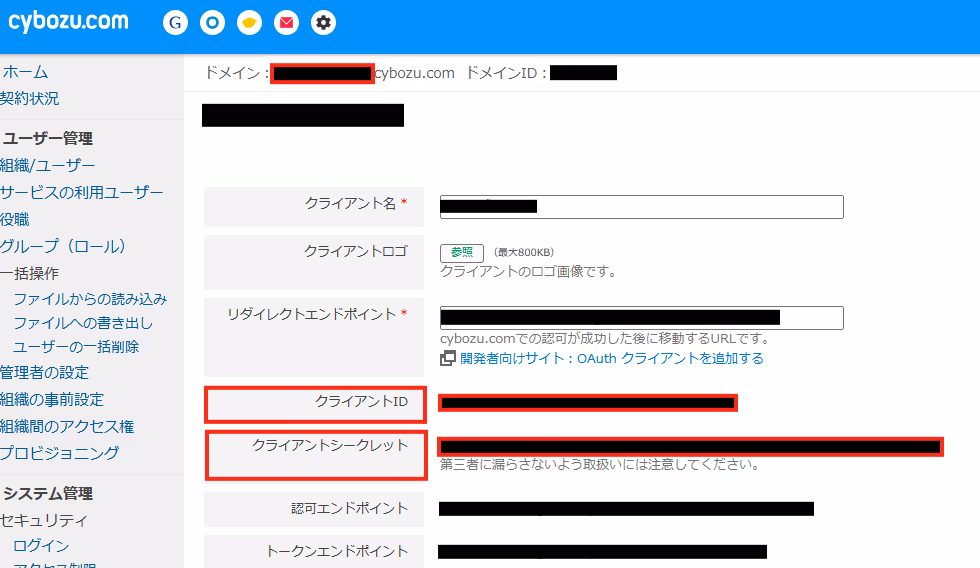Screen dimensions: 980x568
Task: Click the ユーザー管理 section heading
Action: coord(48,139)
